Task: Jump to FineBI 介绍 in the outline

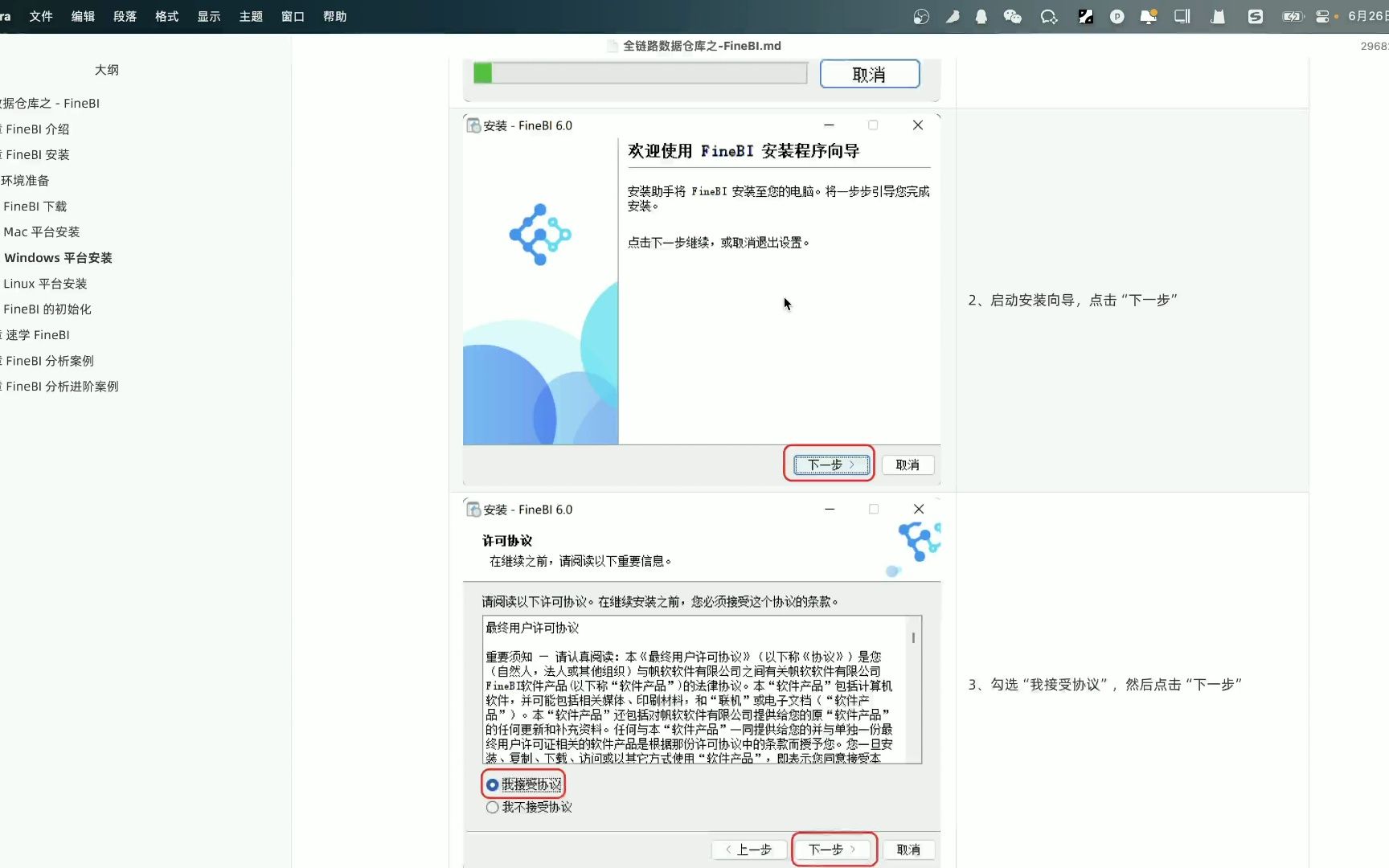Action: tap(37, 129)
